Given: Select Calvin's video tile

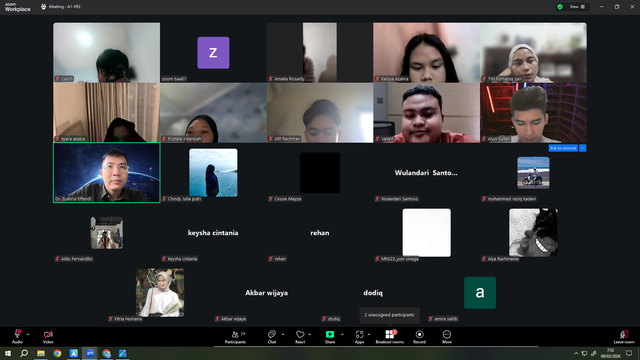Looking at the screenshot, I should pos(107,52).
